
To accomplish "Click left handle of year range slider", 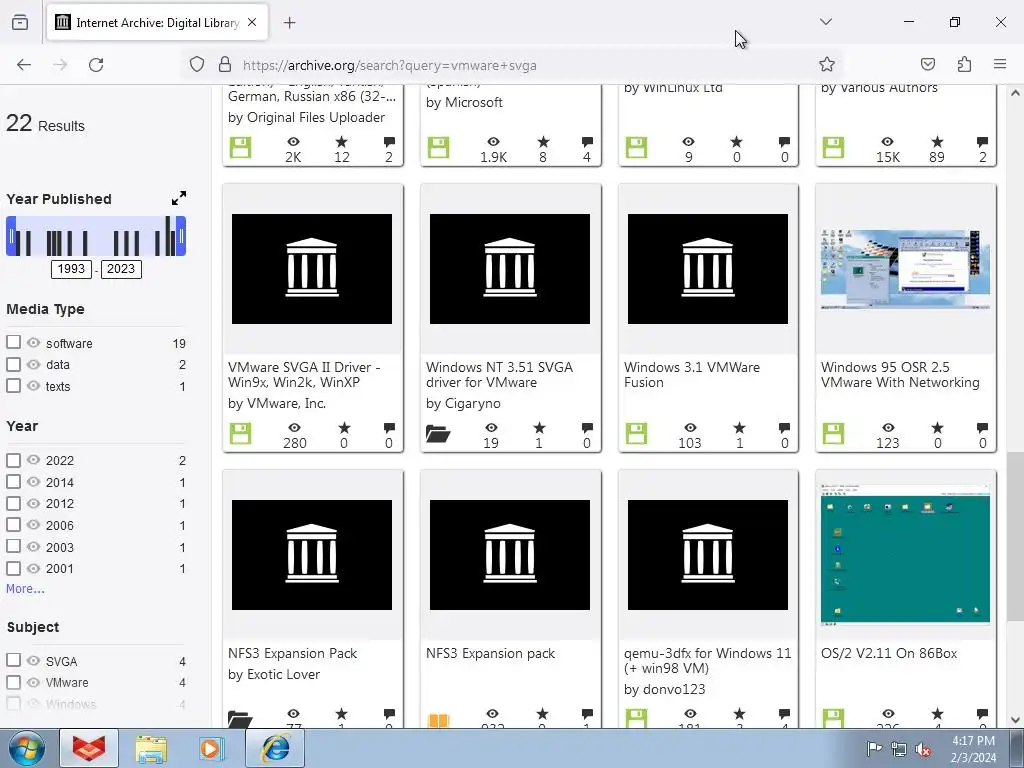I will 11,236.
